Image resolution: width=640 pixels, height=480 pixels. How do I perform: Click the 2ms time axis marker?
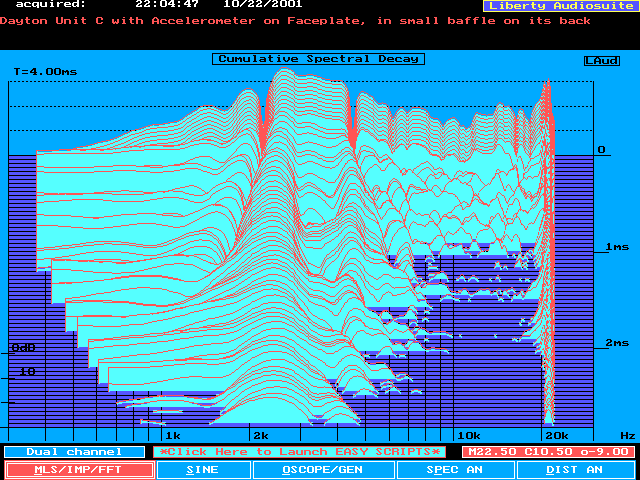coord(615,343)
